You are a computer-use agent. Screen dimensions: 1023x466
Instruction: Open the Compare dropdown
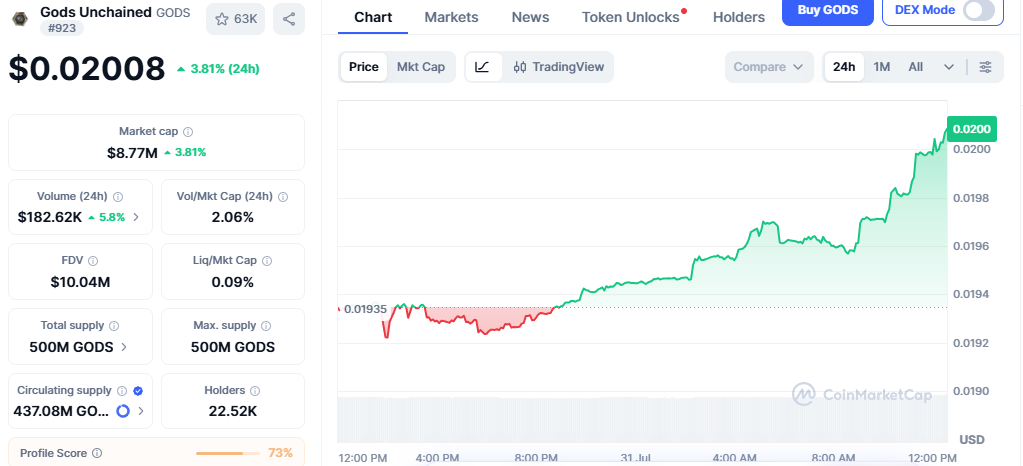tap(769, 67)
